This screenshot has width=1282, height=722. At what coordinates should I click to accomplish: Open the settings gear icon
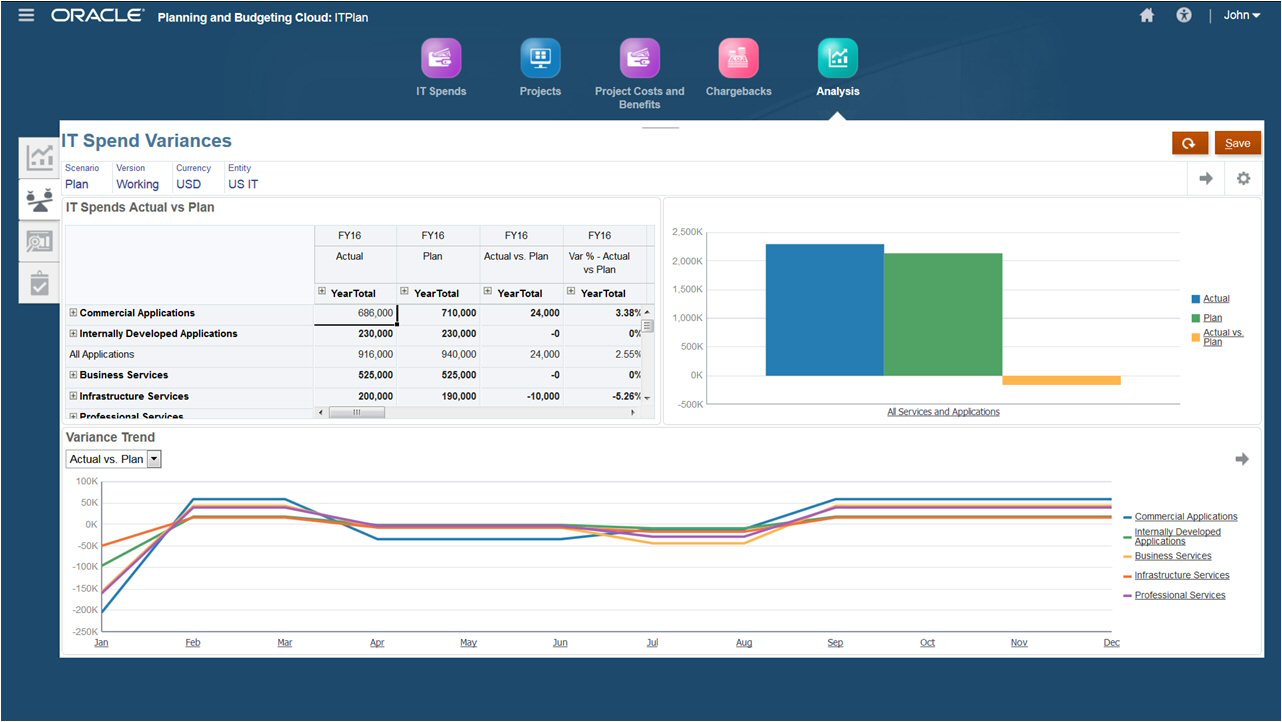point(1242,176)
